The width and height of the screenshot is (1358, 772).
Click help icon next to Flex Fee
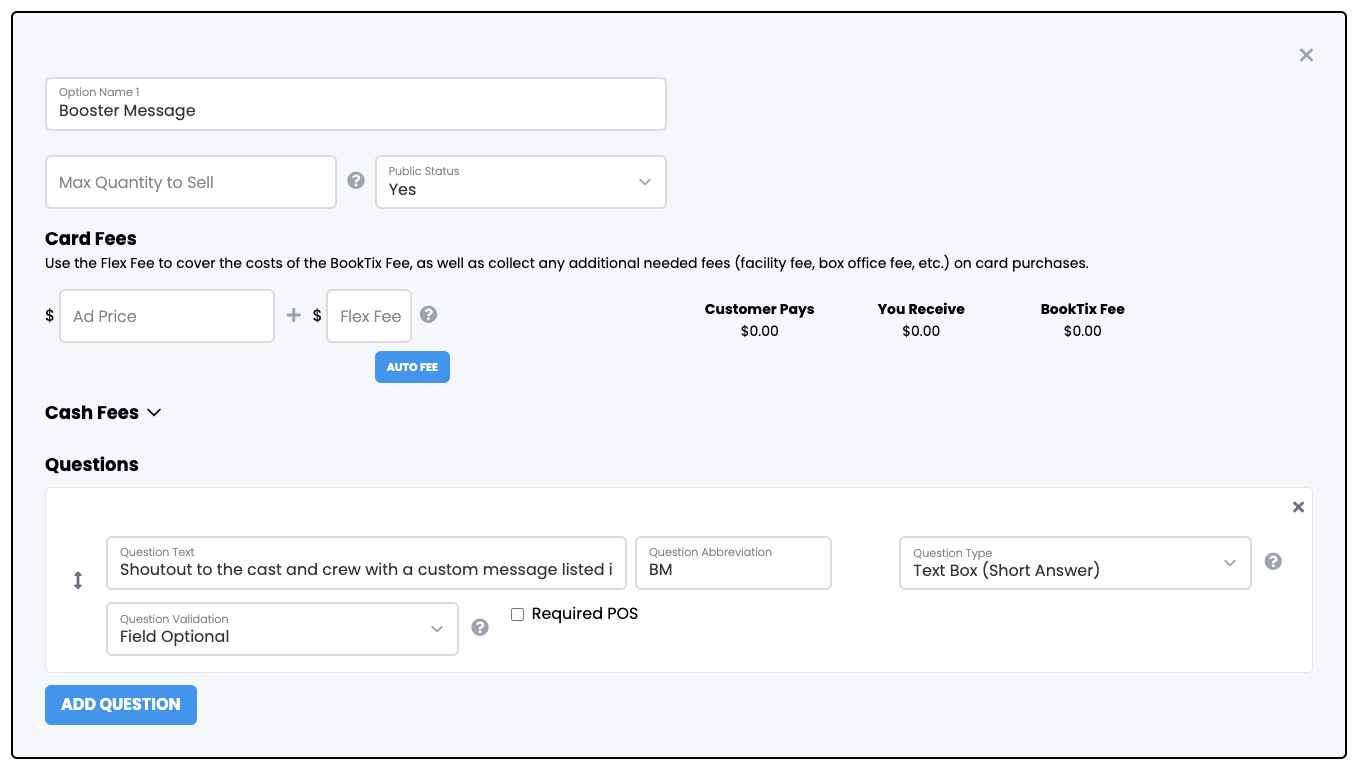428,315
